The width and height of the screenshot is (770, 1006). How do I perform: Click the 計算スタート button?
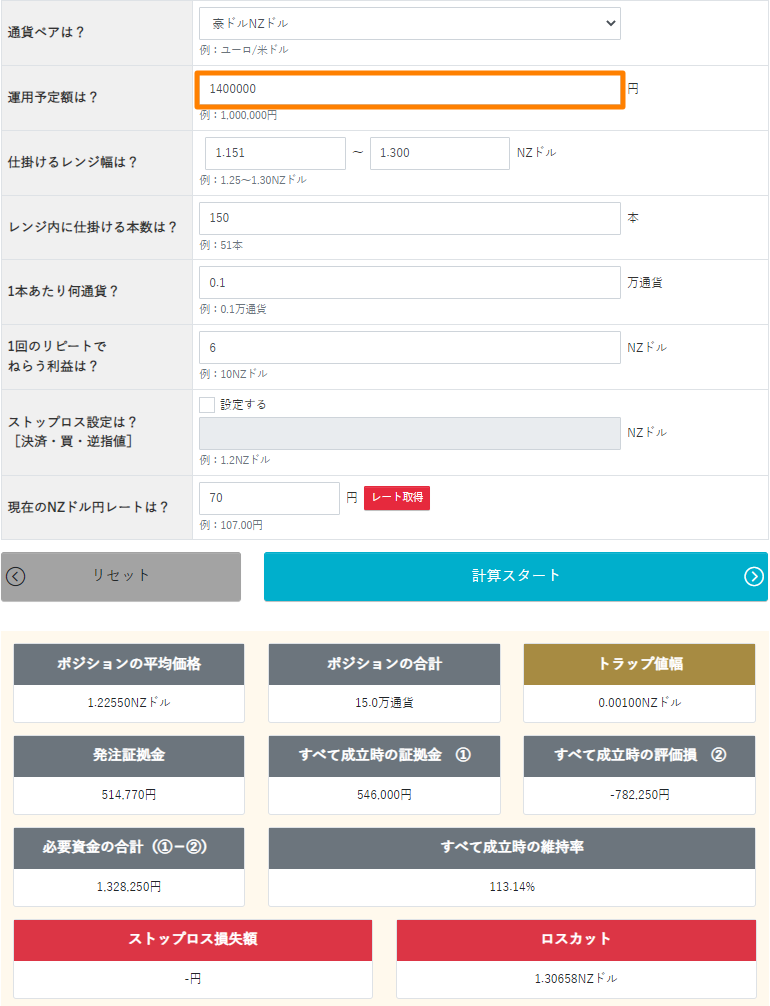(516, 577)
